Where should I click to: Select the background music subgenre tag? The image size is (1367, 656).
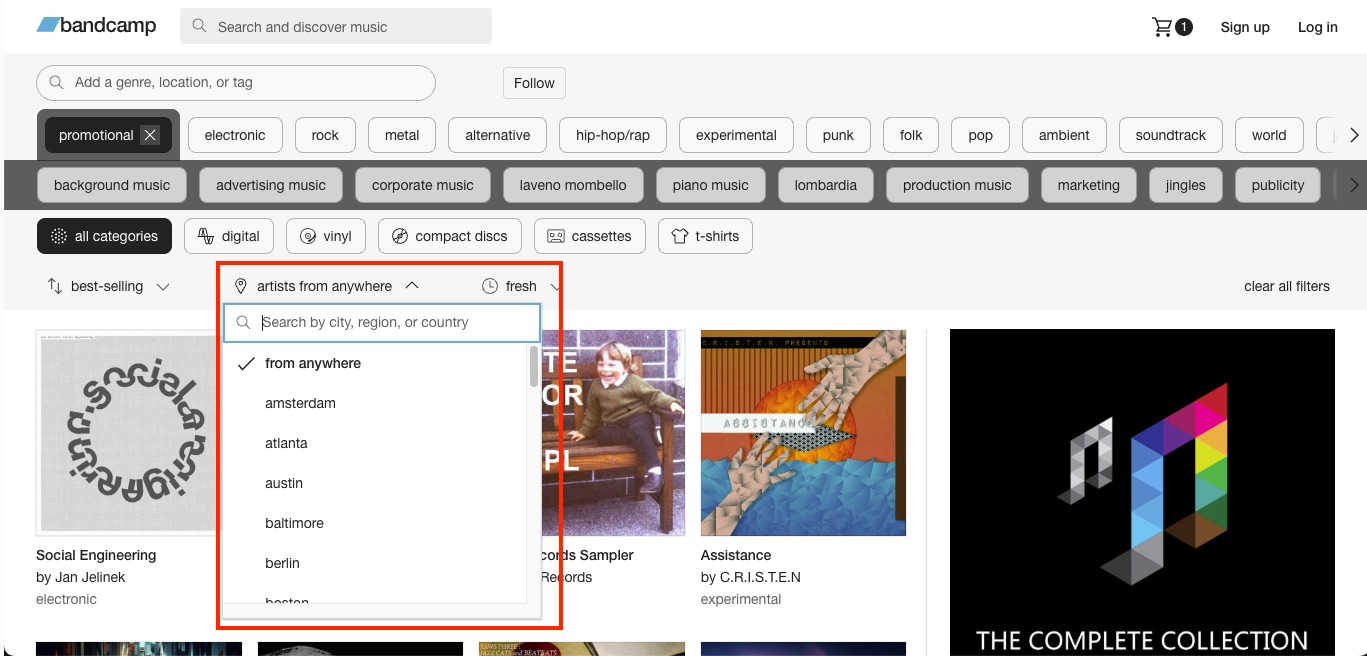[x=111, y=184]
